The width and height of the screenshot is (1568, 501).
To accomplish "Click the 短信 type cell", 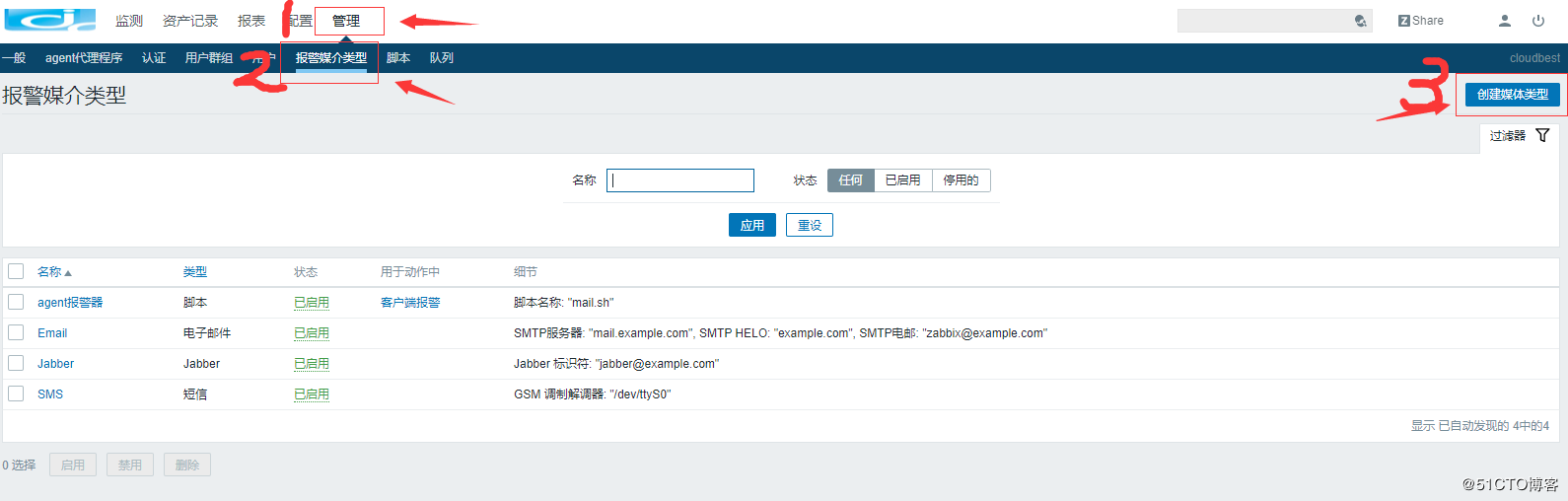I will [195, 394].
